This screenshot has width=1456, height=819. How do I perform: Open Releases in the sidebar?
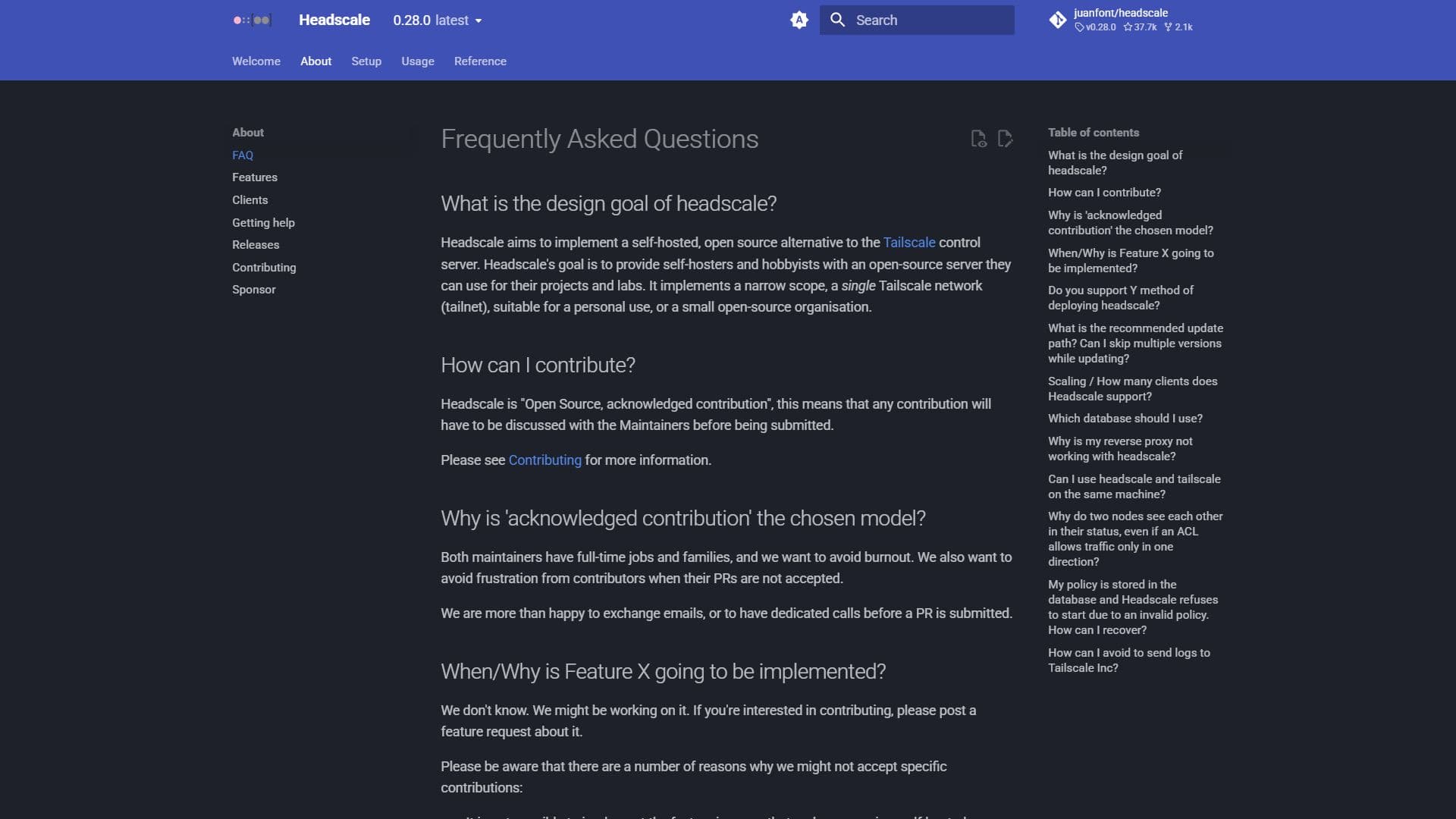pos(256,245)
